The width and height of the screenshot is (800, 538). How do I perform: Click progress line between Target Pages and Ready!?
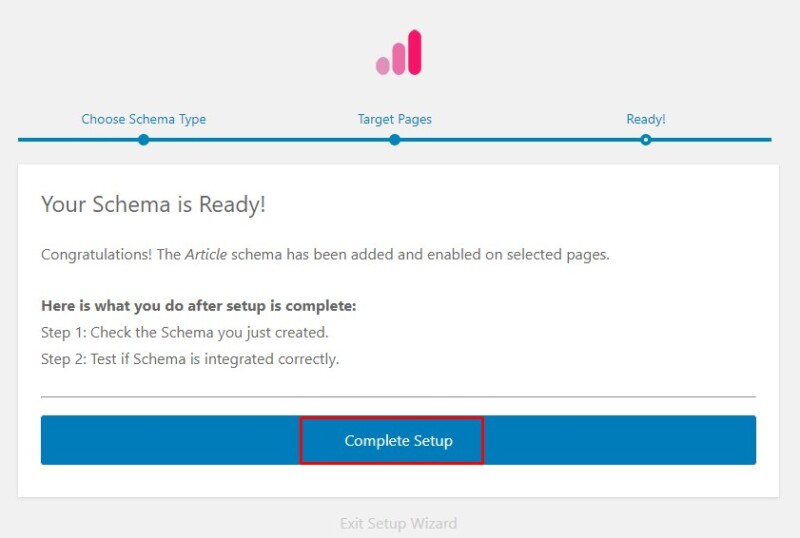[520, 140]
